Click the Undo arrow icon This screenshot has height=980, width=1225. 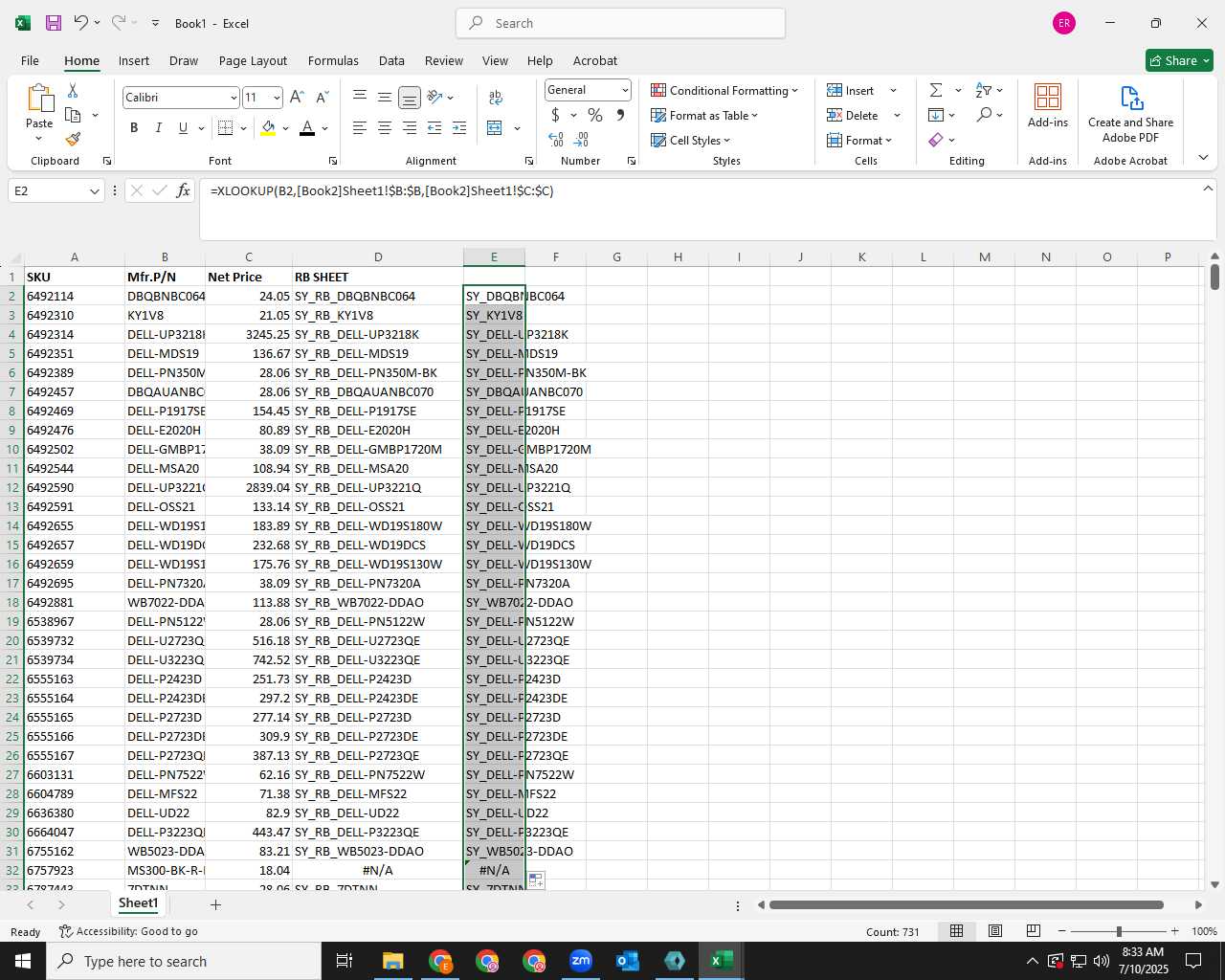click(x=81, y=23)
